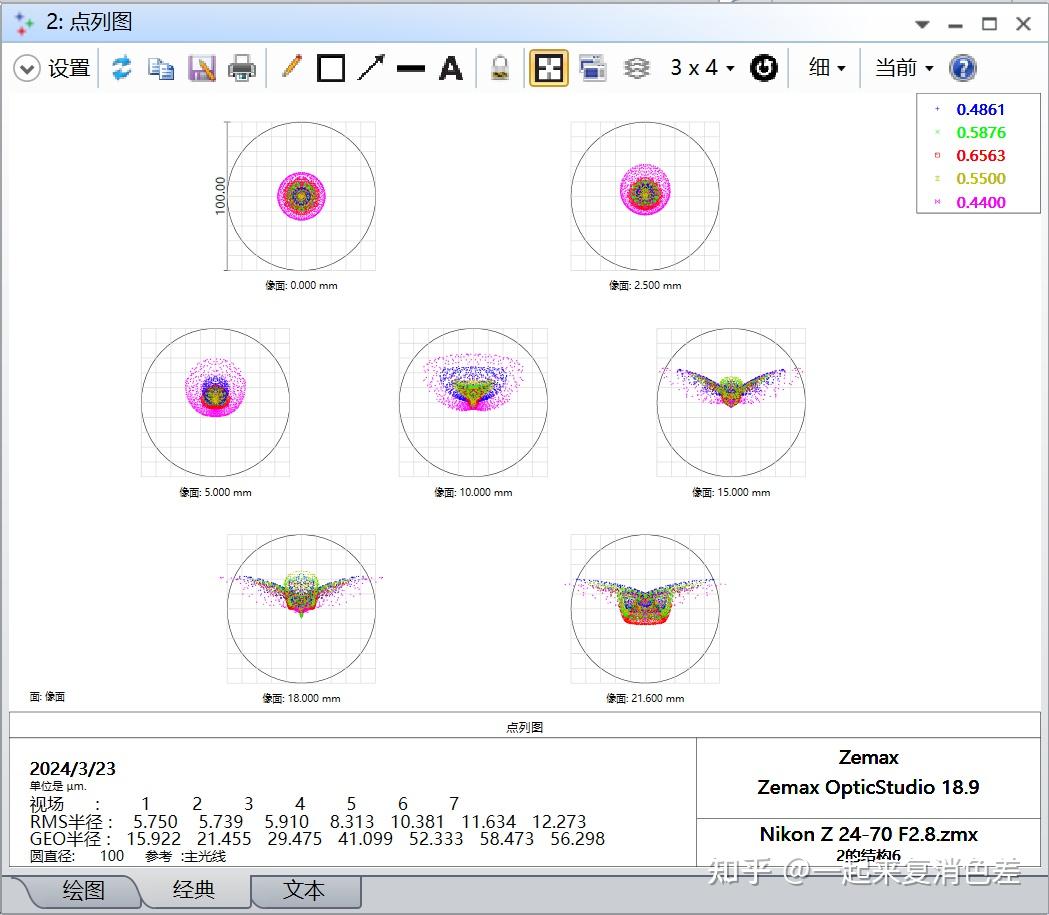Open the 当前 configuration dropdown

click(904, 68)
